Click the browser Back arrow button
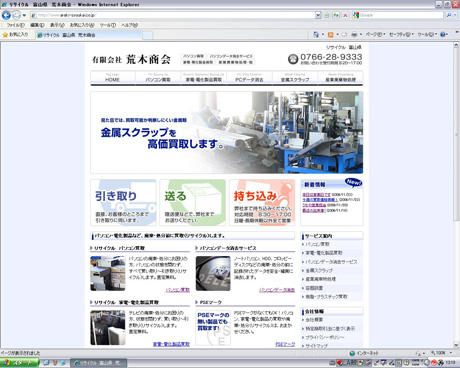 [6, 15]
